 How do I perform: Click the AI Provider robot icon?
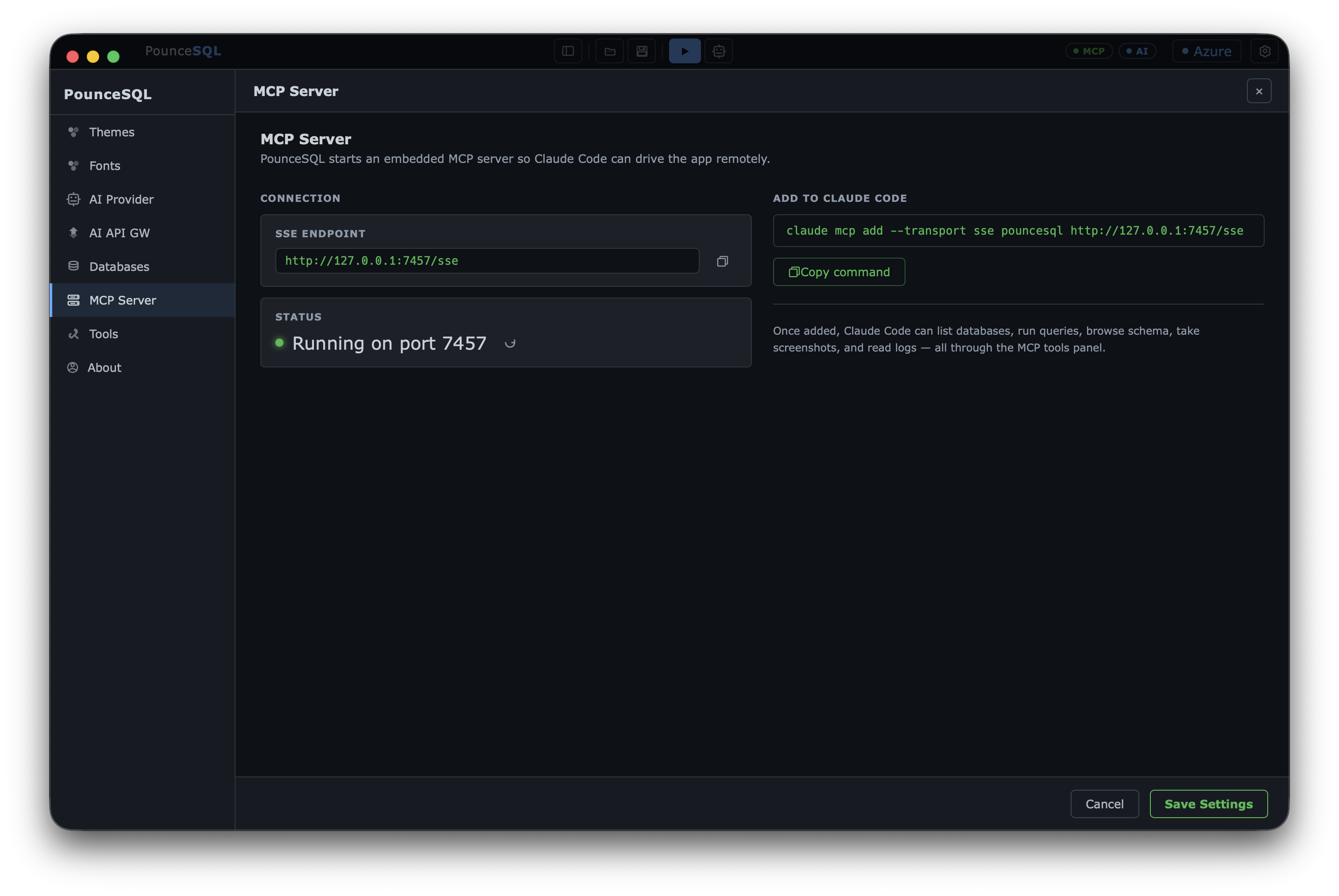[73, 199]
